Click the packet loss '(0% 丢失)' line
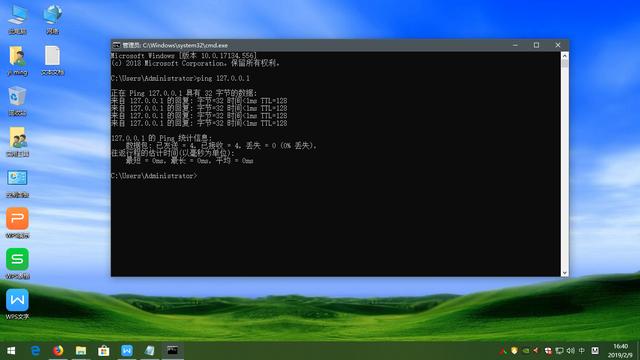This screenshot has width=640, height=360. [x=221, y=146]
